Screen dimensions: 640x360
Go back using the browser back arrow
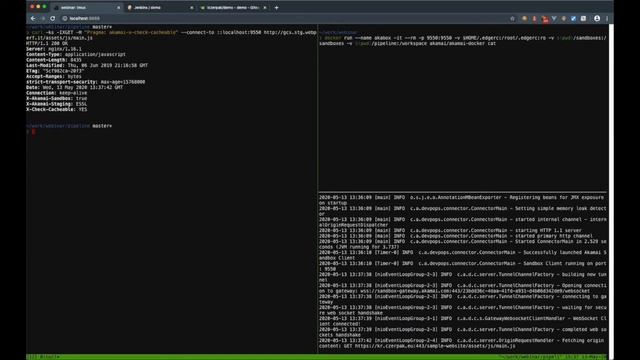pos(33,18)
